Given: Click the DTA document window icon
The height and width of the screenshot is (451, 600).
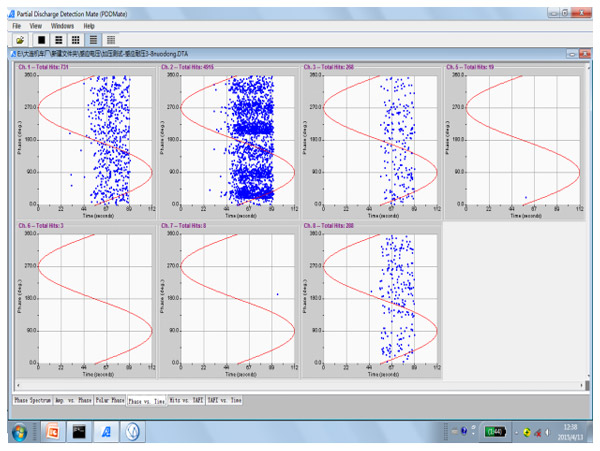Looking at the screenshot, I should pyautogui.click(x=13, y=54).
